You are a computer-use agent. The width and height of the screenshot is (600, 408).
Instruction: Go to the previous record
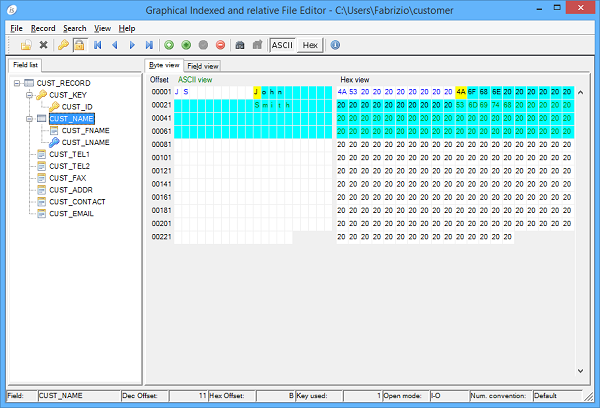[115, 45]
